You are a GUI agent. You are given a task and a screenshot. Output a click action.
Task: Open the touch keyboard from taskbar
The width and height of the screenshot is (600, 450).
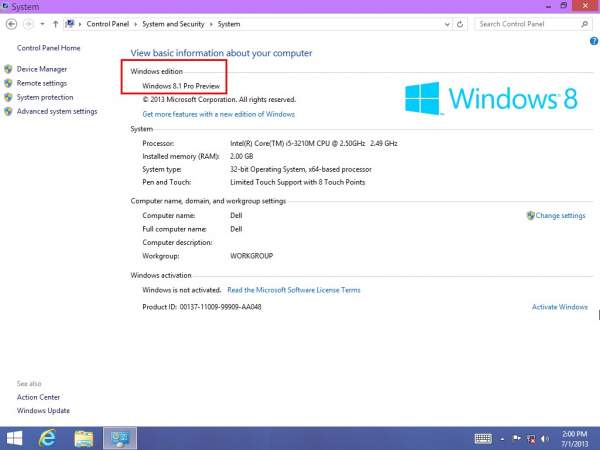(483, 439)
